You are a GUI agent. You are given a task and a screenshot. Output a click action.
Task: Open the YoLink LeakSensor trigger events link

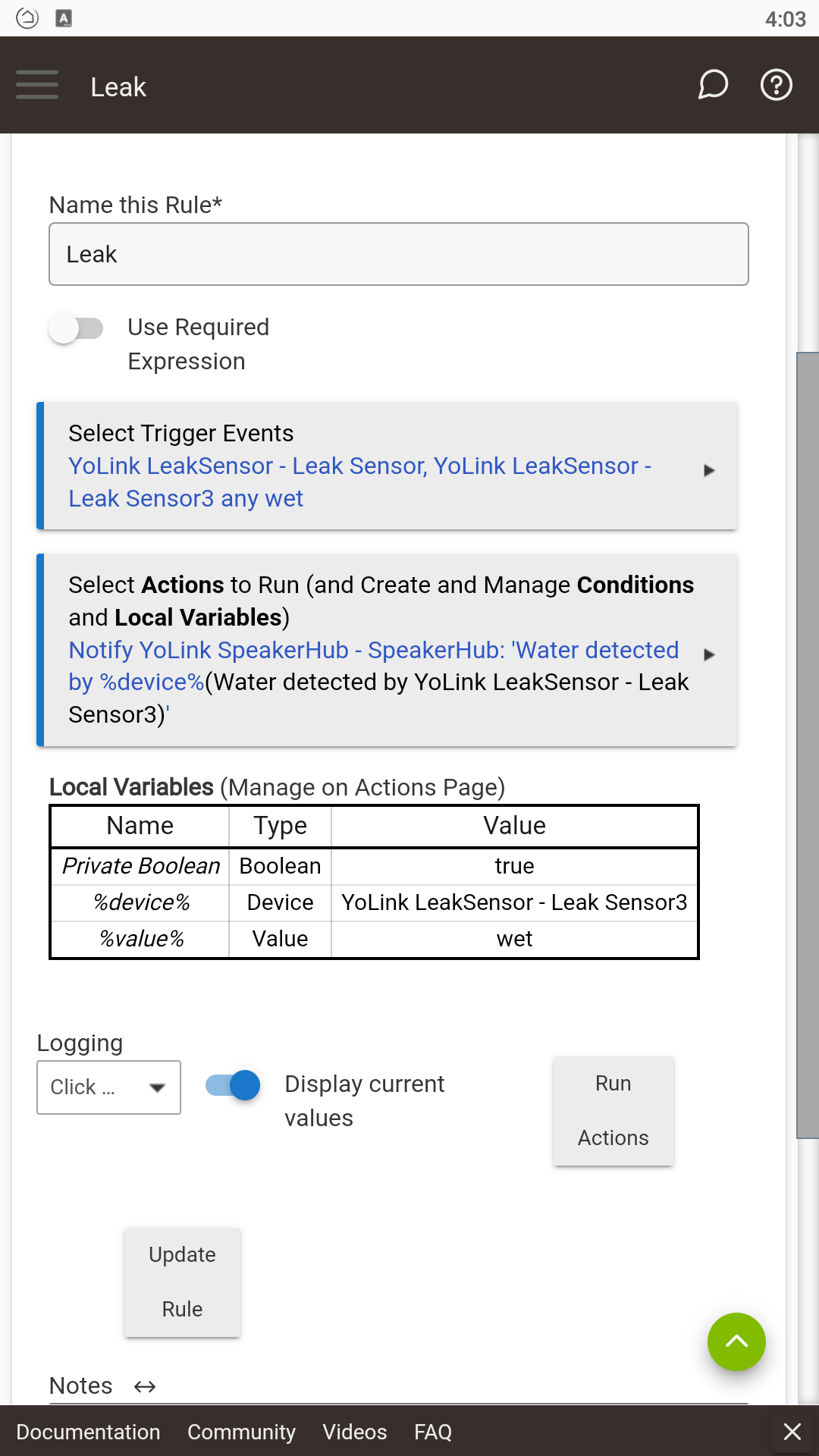tap(360, 482)
